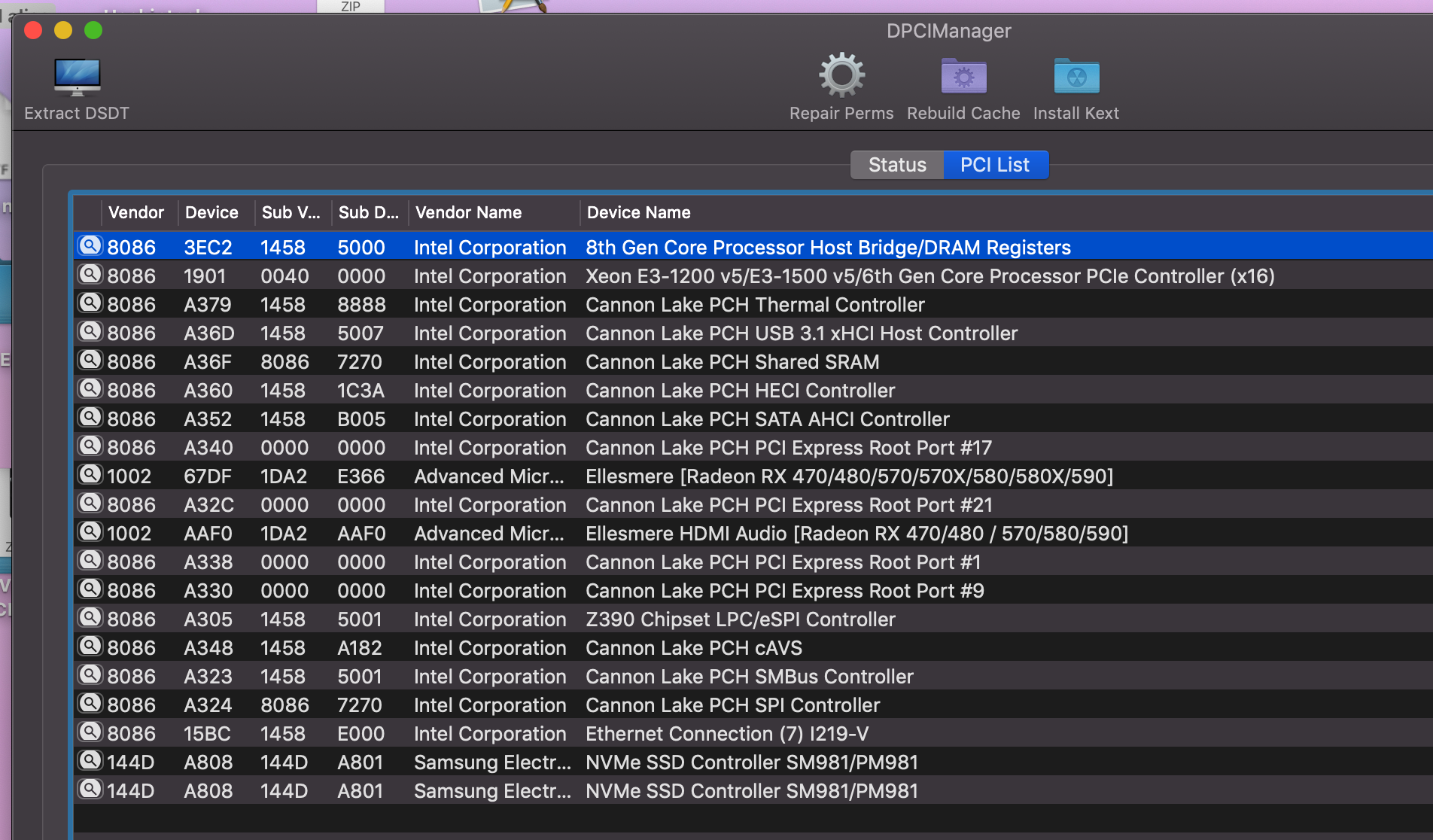1433x840 pixels.
Task: Select the Cannon Lake PCH Thermal Controller row
Action: point(753,304)
